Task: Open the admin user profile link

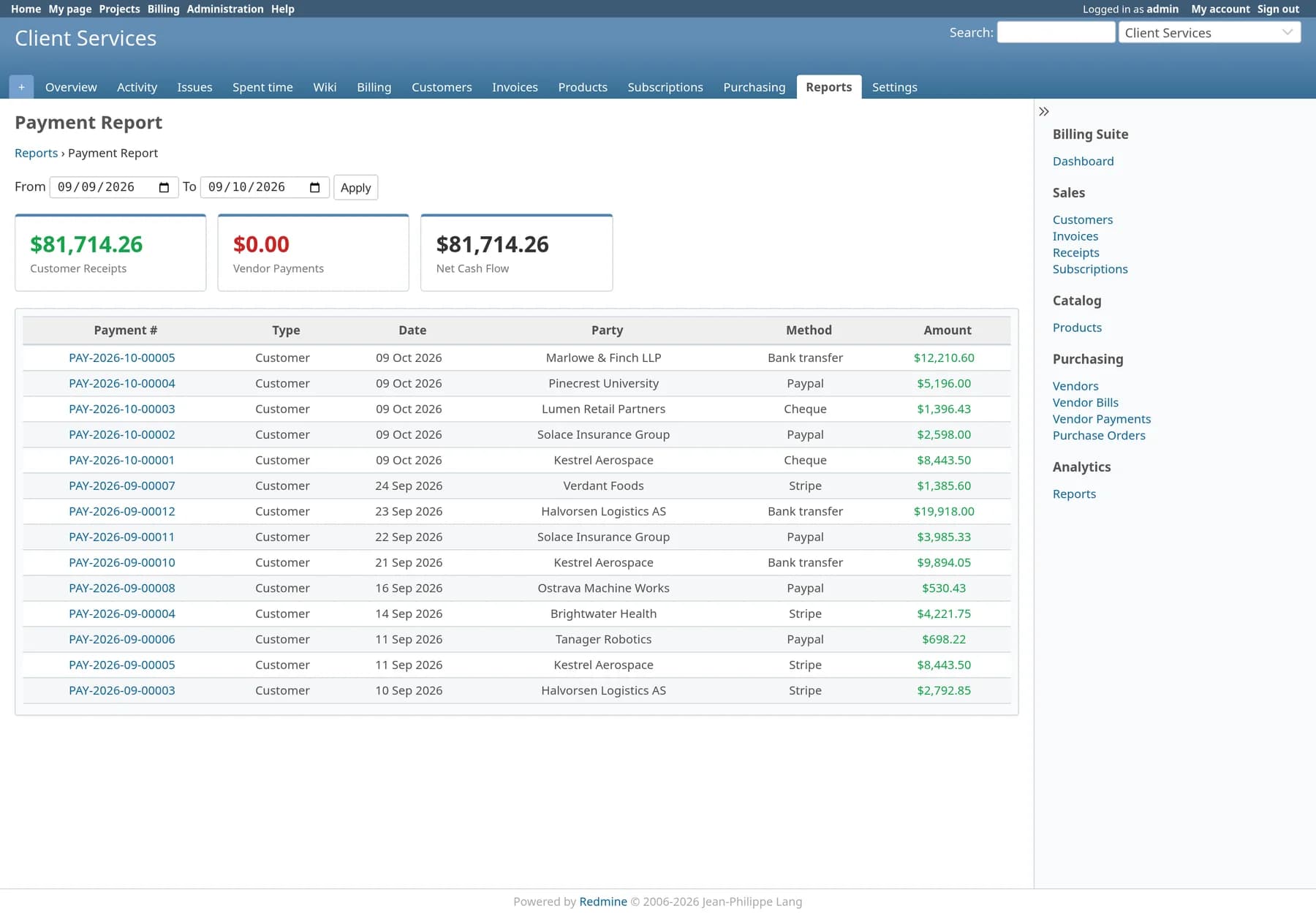Action: point(1162,9)
